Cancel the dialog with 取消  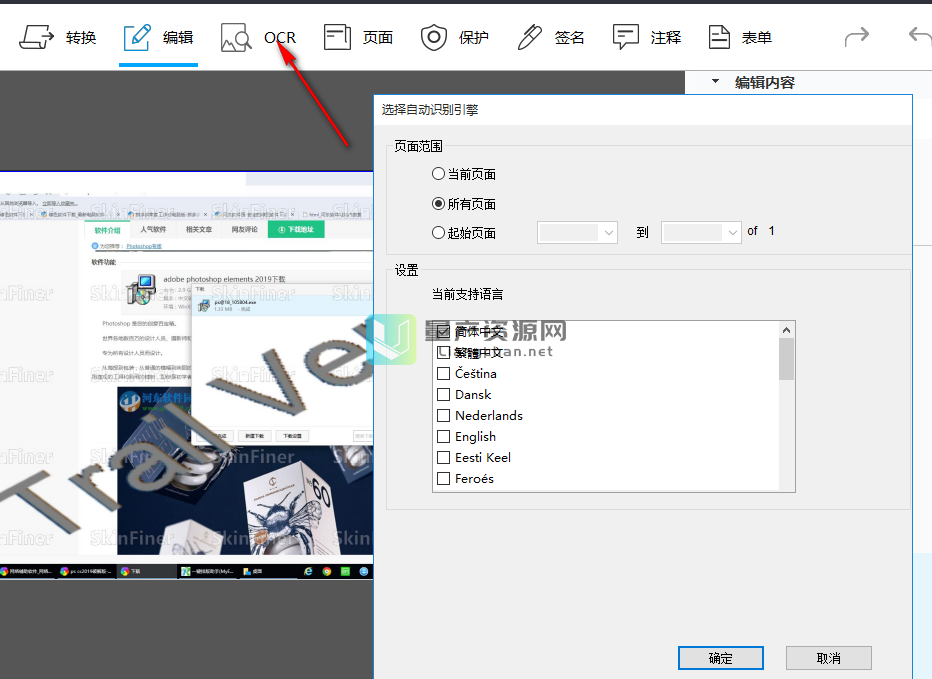[x=829, y=658]
